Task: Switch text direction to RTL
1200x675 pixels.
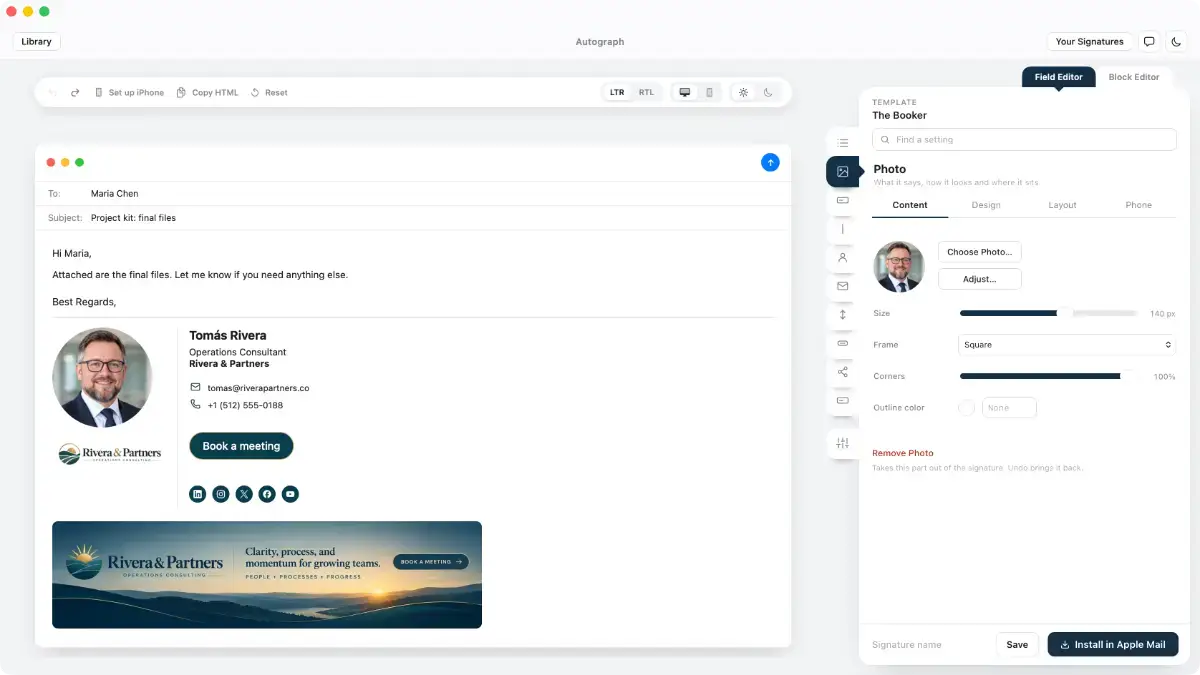Action: 646,92
